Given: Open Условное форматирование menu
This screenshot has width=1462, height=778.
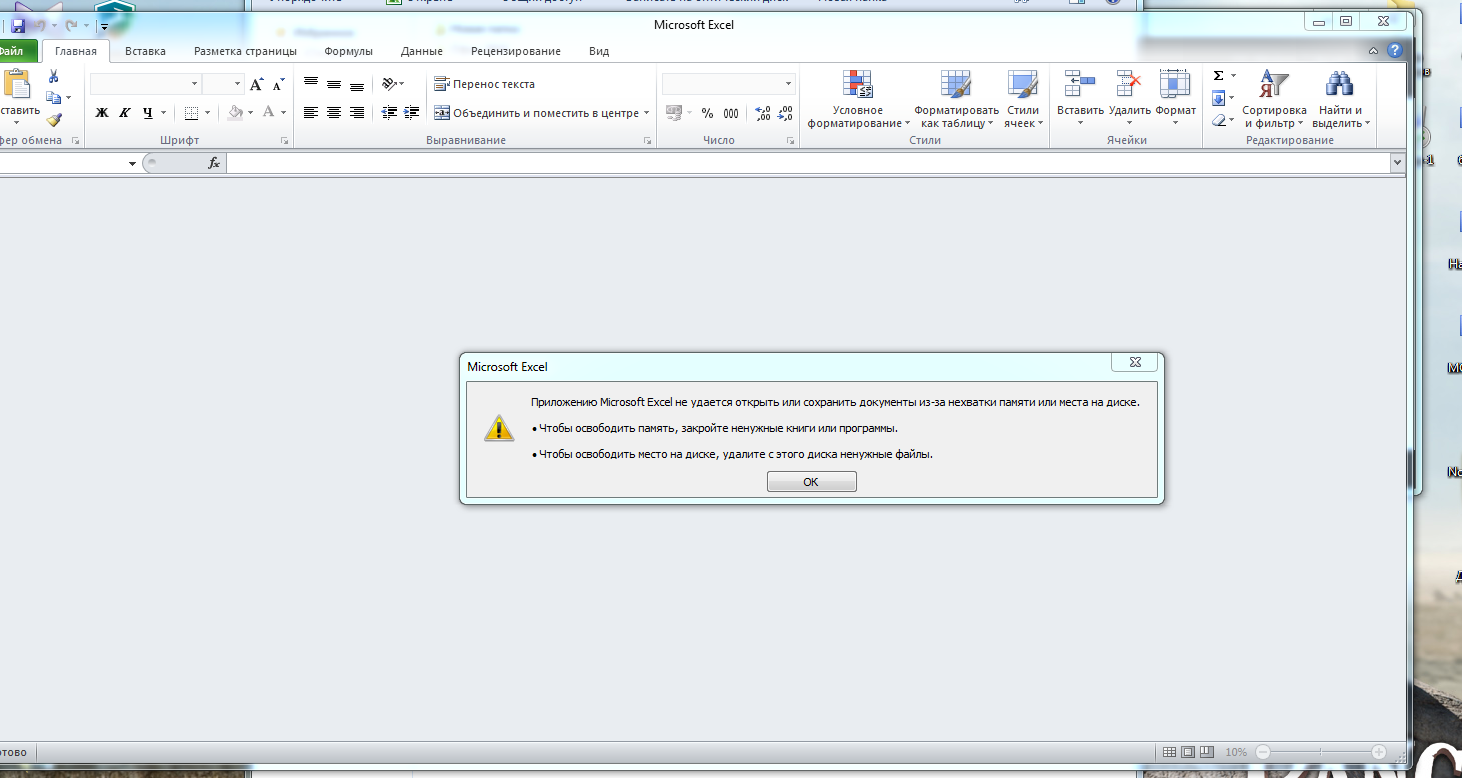Looking at the screenshot, I should (858, 99).
